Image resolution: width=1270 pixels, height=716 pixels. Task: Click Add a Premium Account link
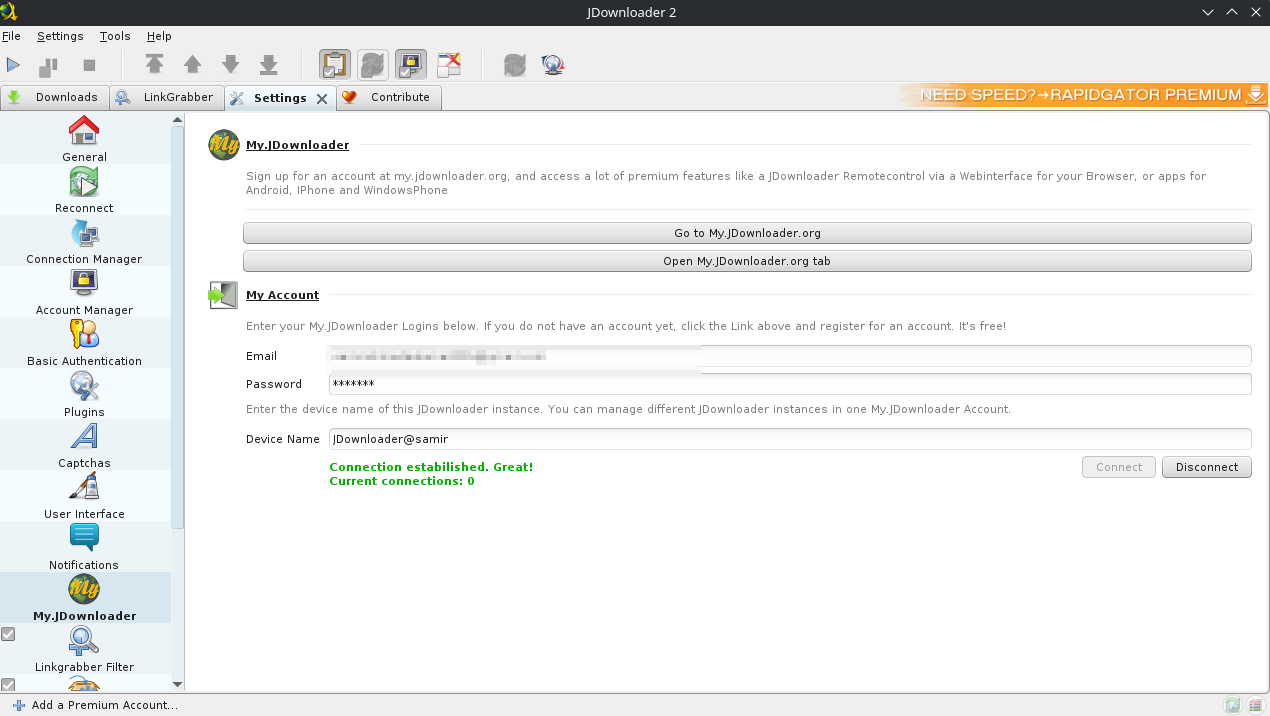[95, 705]
